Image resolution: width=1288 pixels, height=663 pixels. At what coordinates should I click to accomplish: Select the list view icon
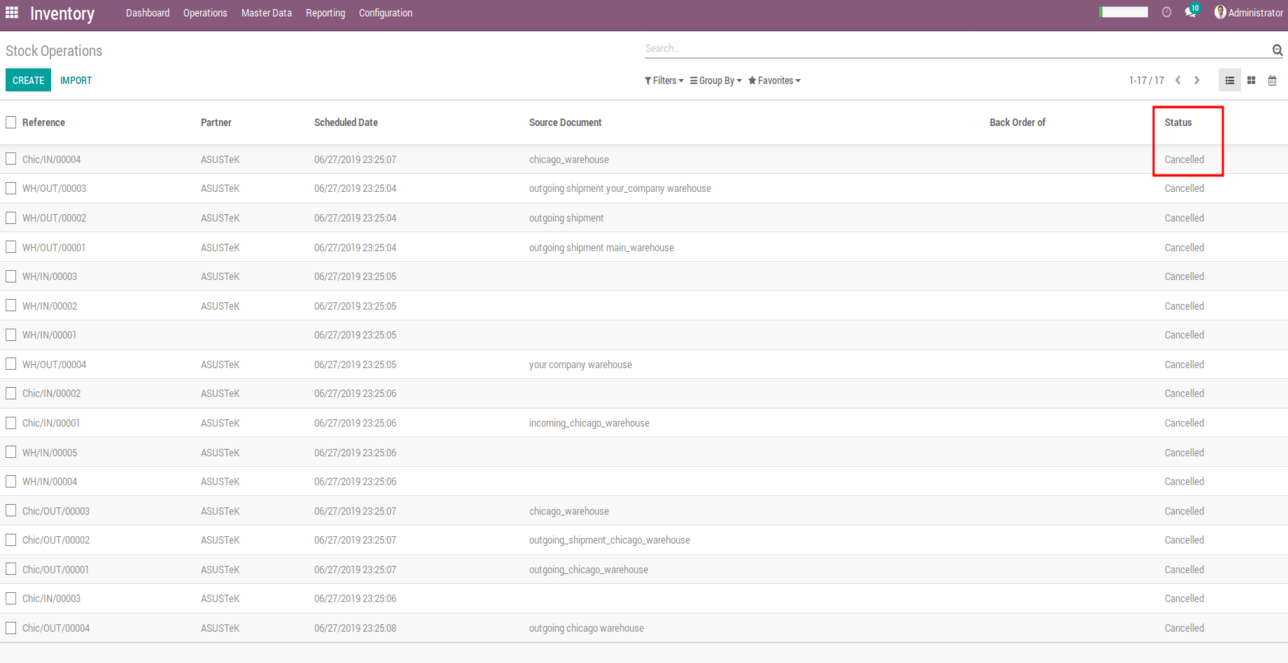[1230, 81]
